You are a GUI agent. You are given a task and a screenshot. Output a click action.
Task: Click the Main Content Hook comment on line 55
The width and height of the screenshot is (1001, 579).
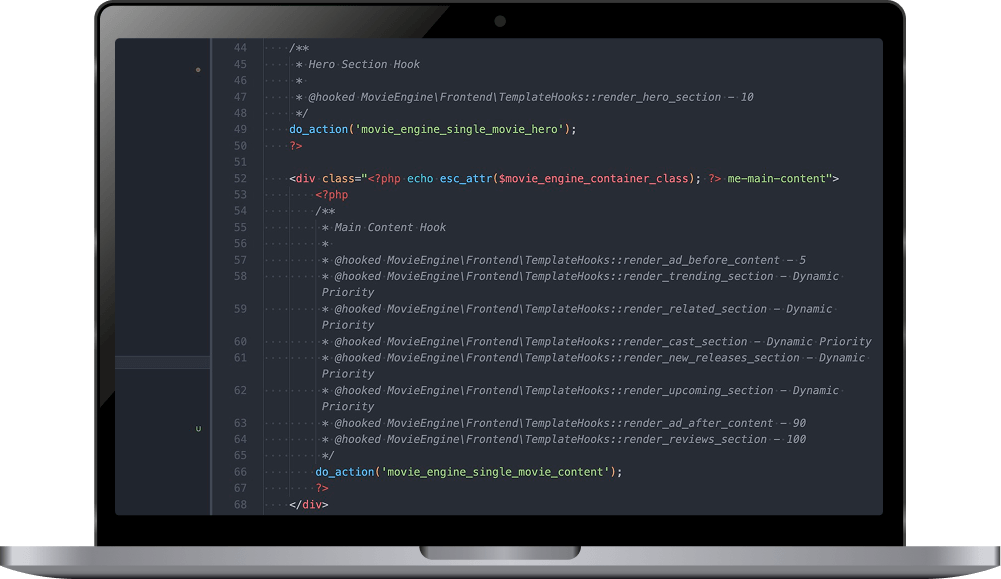[x=389, y=227]
